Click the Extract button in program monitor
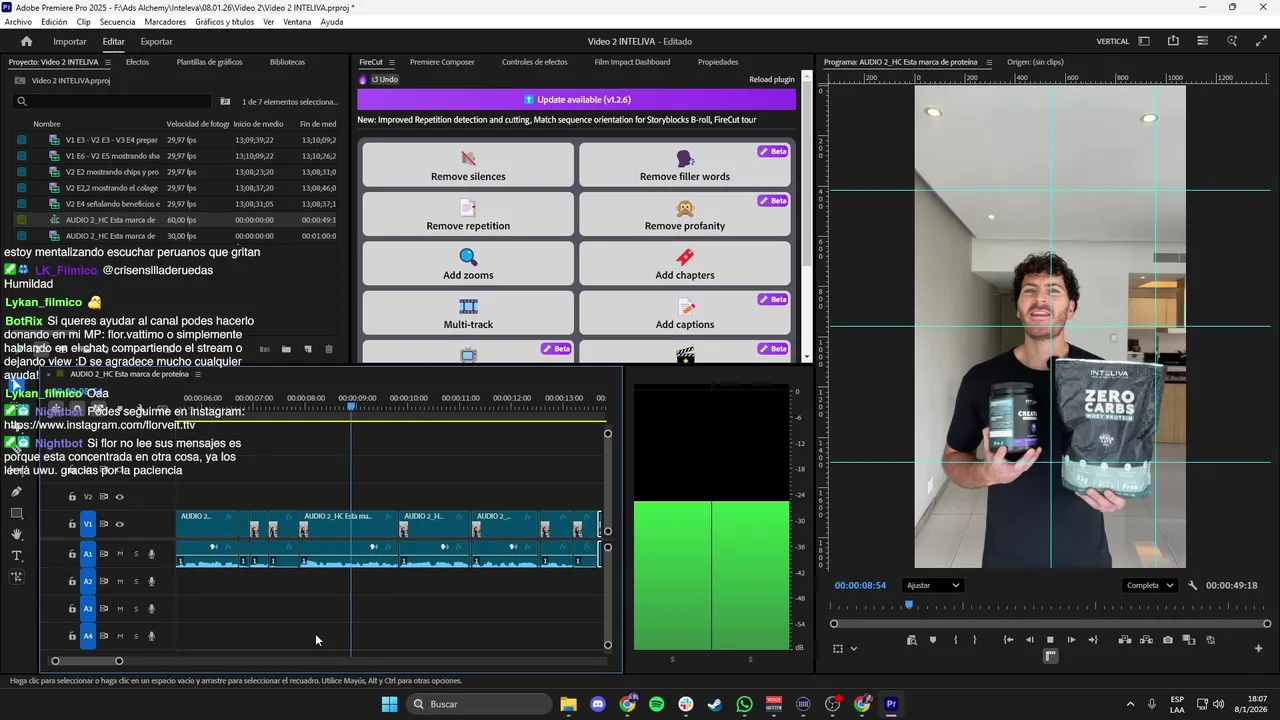 tap(1145, 640)
